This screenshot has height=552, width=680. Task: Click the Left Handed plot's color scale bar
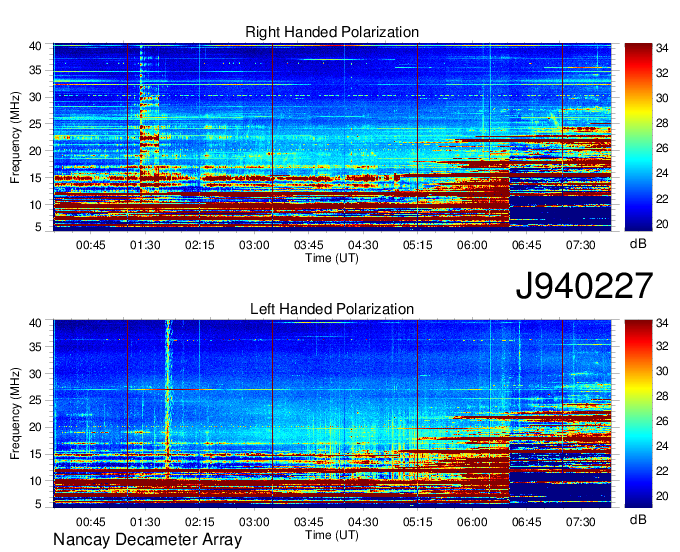[638, 413]
